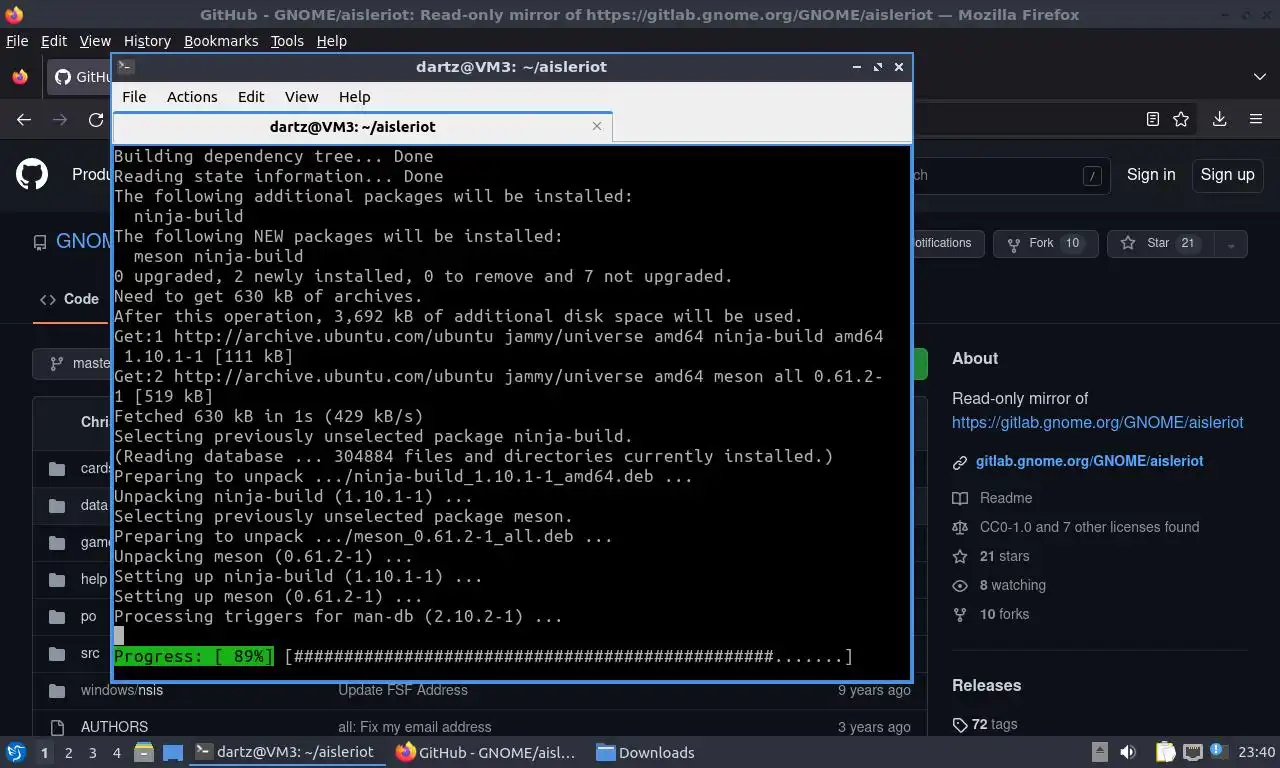Click the show desktop icon on the taskbar
This screenshot has width=1280, height=768.
click(x=172, y=752)
